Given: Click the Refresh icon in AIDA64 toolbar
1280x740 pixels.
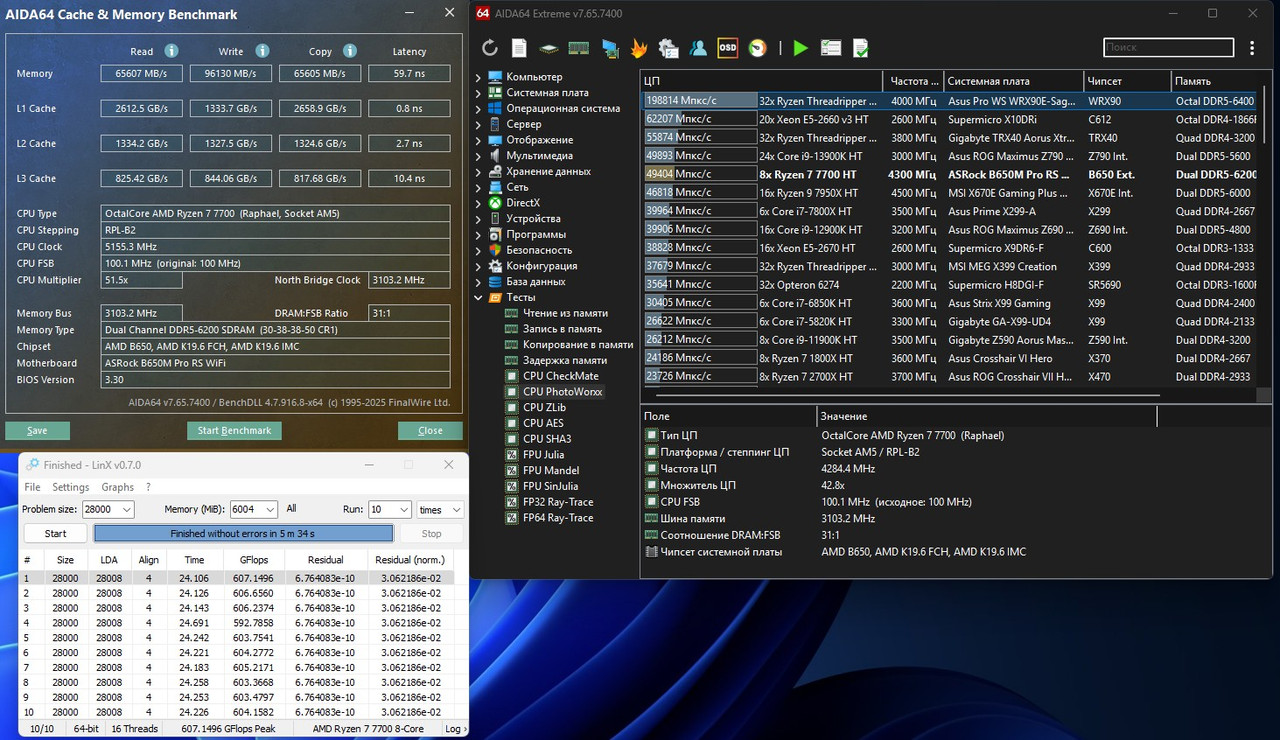Looking at the screenshot, I should click(x=490, y=48).
